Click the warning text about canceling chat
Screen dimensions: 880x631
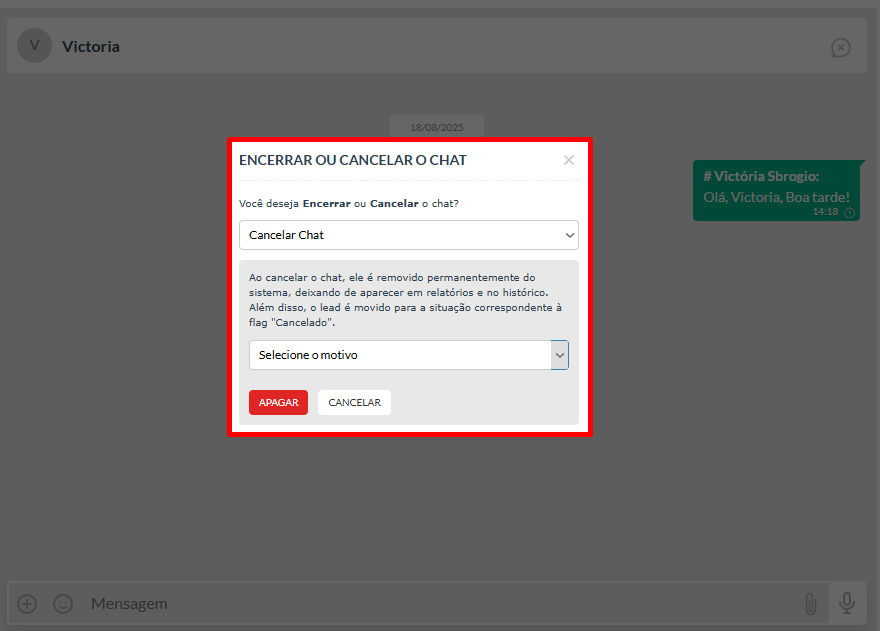(x=405, y=300)
